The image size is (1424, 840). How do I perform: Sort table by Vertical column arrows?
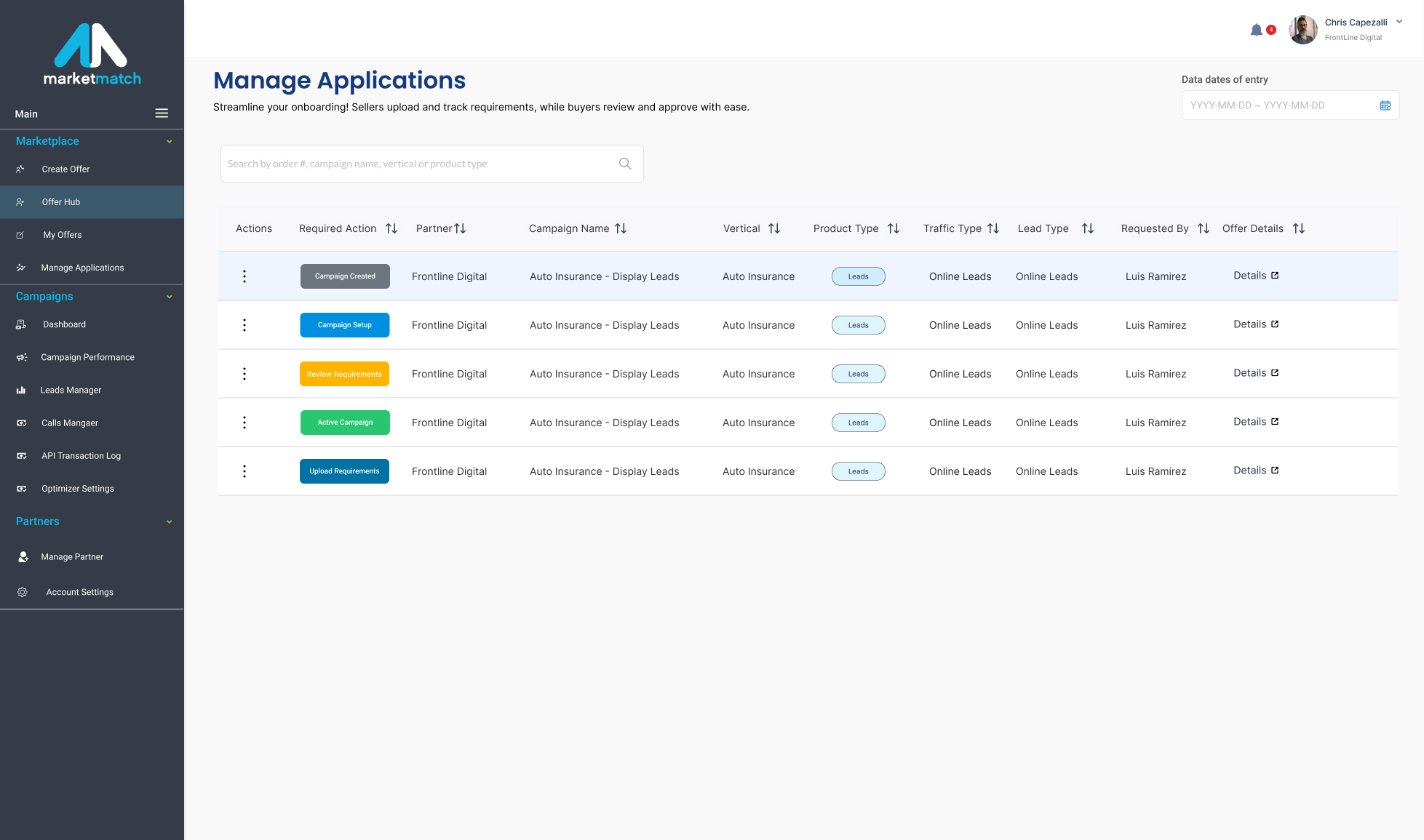pos(774,228)
